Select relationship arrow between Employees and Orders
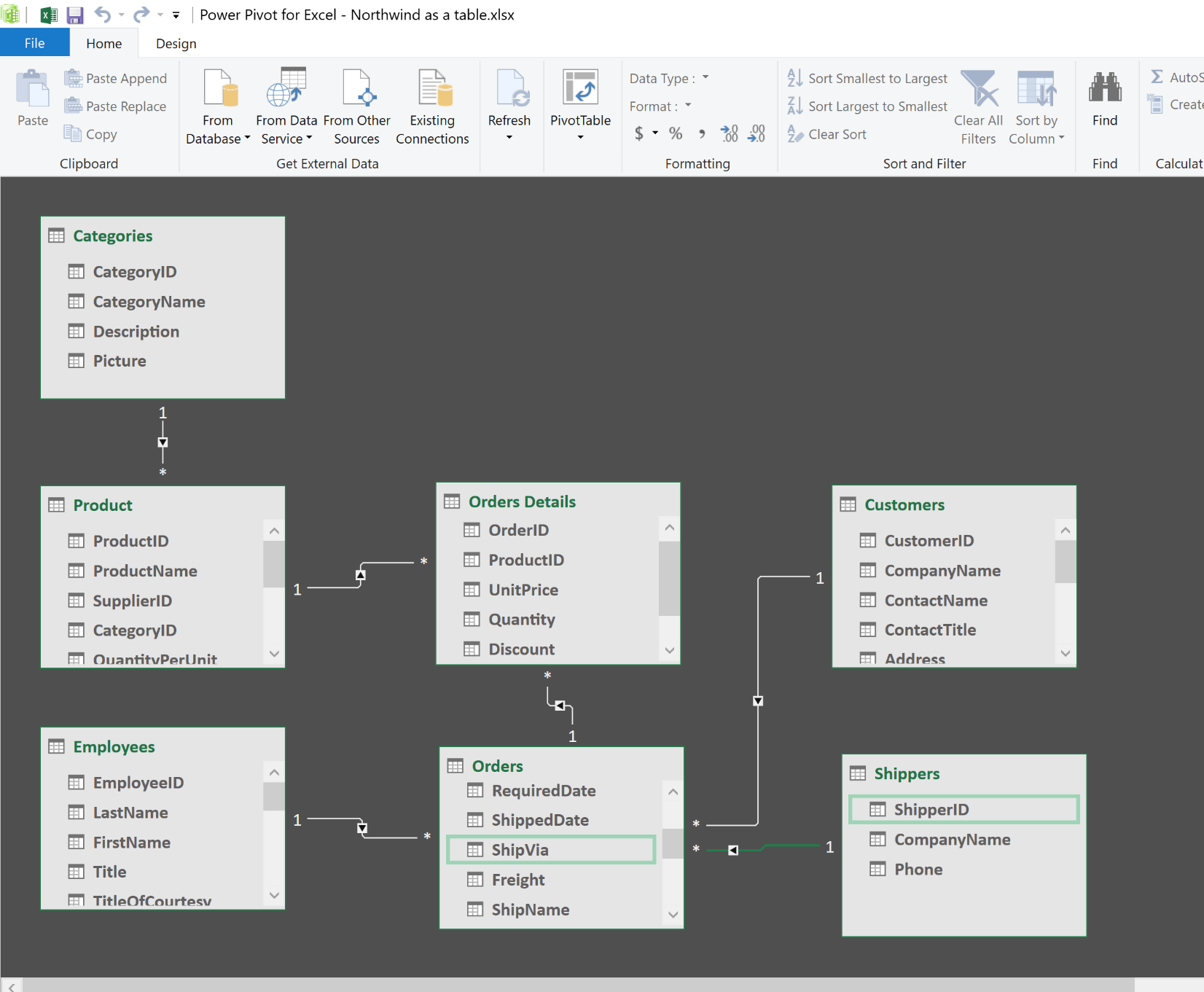1204x992 pixels. tap(362, 828)
